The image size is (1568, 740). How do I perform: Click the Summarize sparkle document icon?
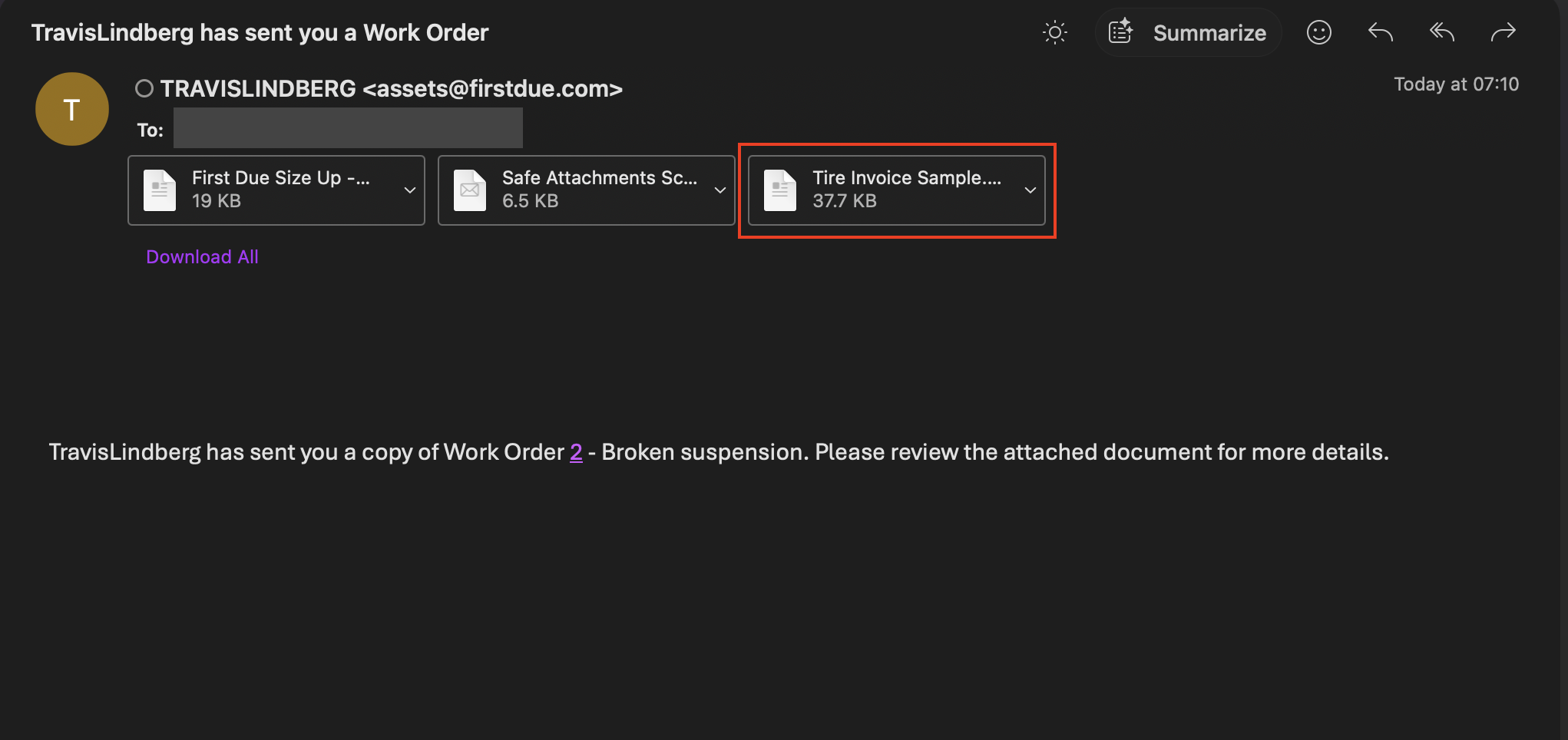(1121, 31)
